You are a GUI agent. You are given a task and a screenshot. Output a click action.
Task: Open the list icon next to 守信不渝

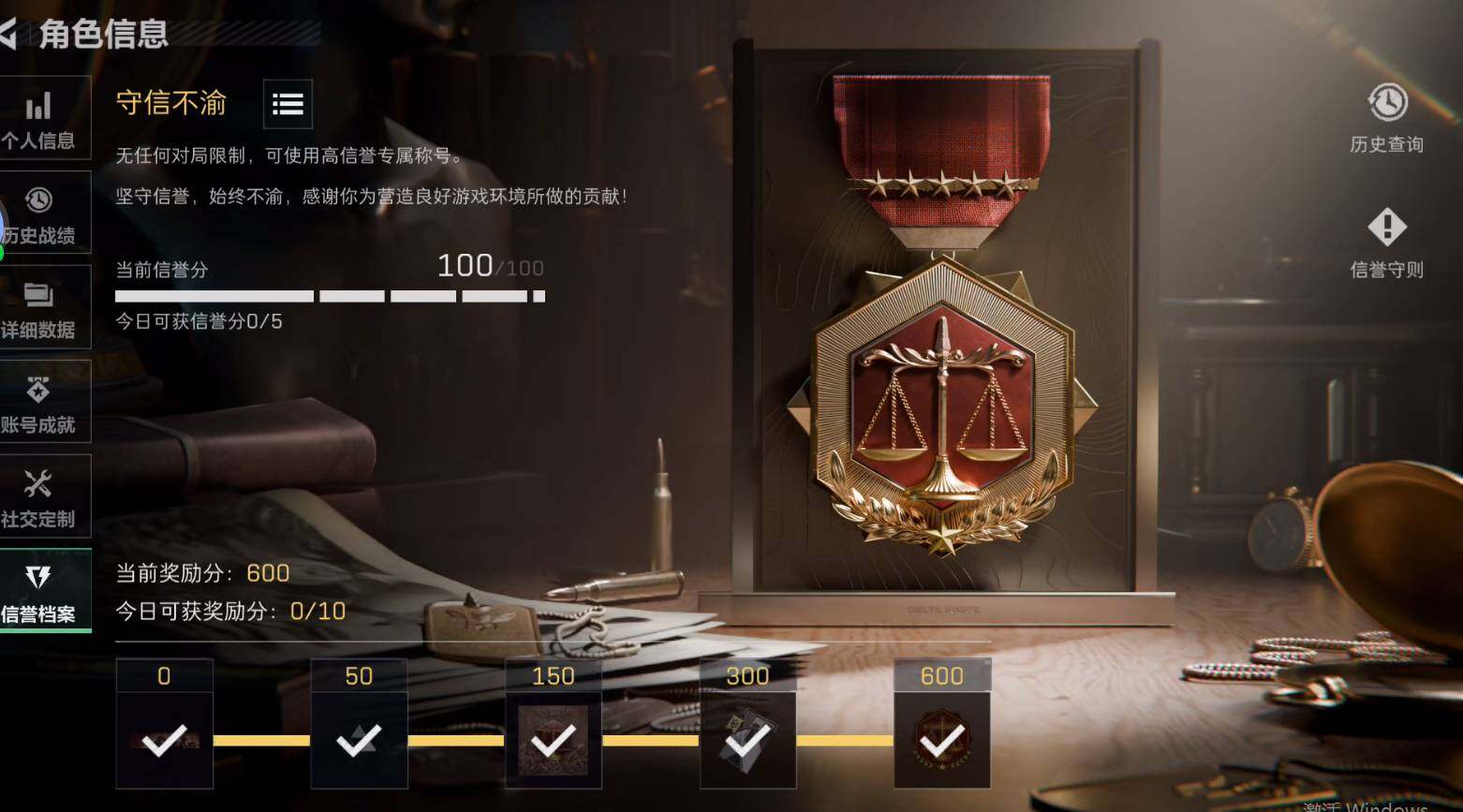tap(288, 104)
